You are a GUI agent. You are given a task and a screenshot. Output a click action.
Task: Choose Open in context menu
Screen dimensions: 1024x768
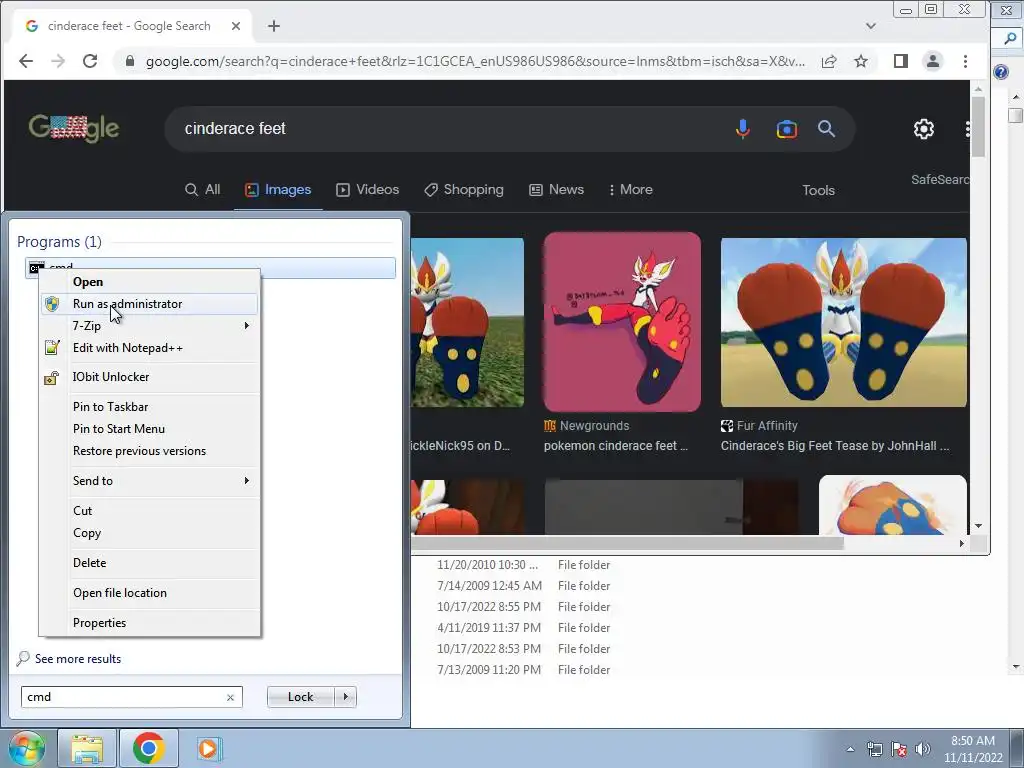(x=150, y=282)
